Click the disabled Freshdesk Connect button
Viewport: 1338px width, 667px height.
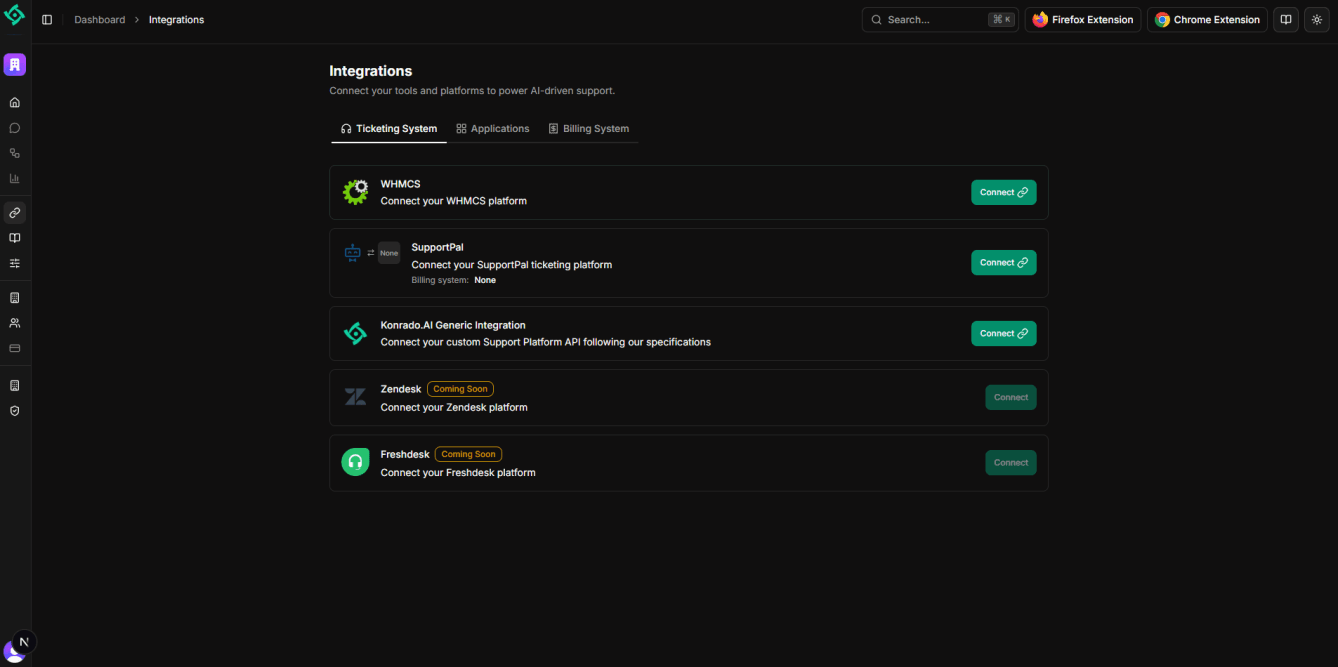click(x=1011, y=463)
